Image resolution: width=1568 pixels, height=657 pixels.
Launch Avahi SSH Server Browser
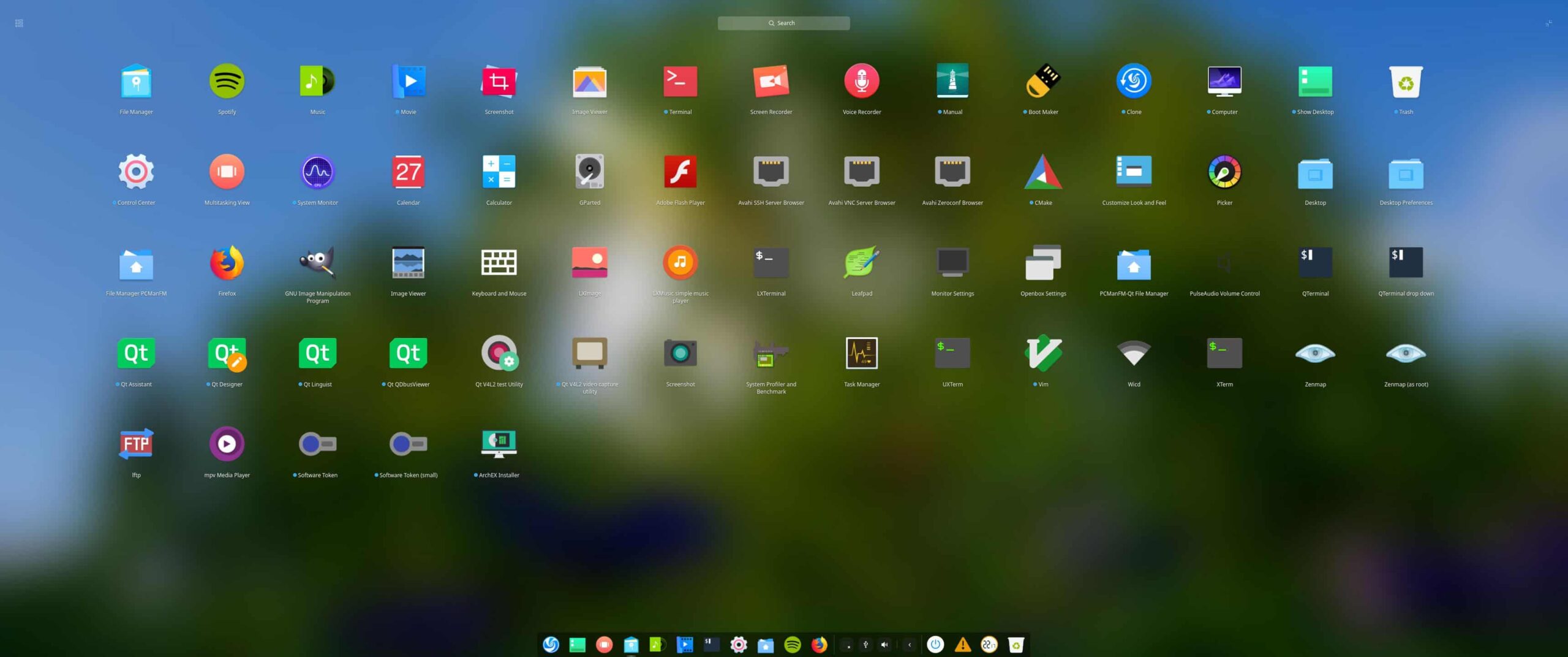point(771,172)
